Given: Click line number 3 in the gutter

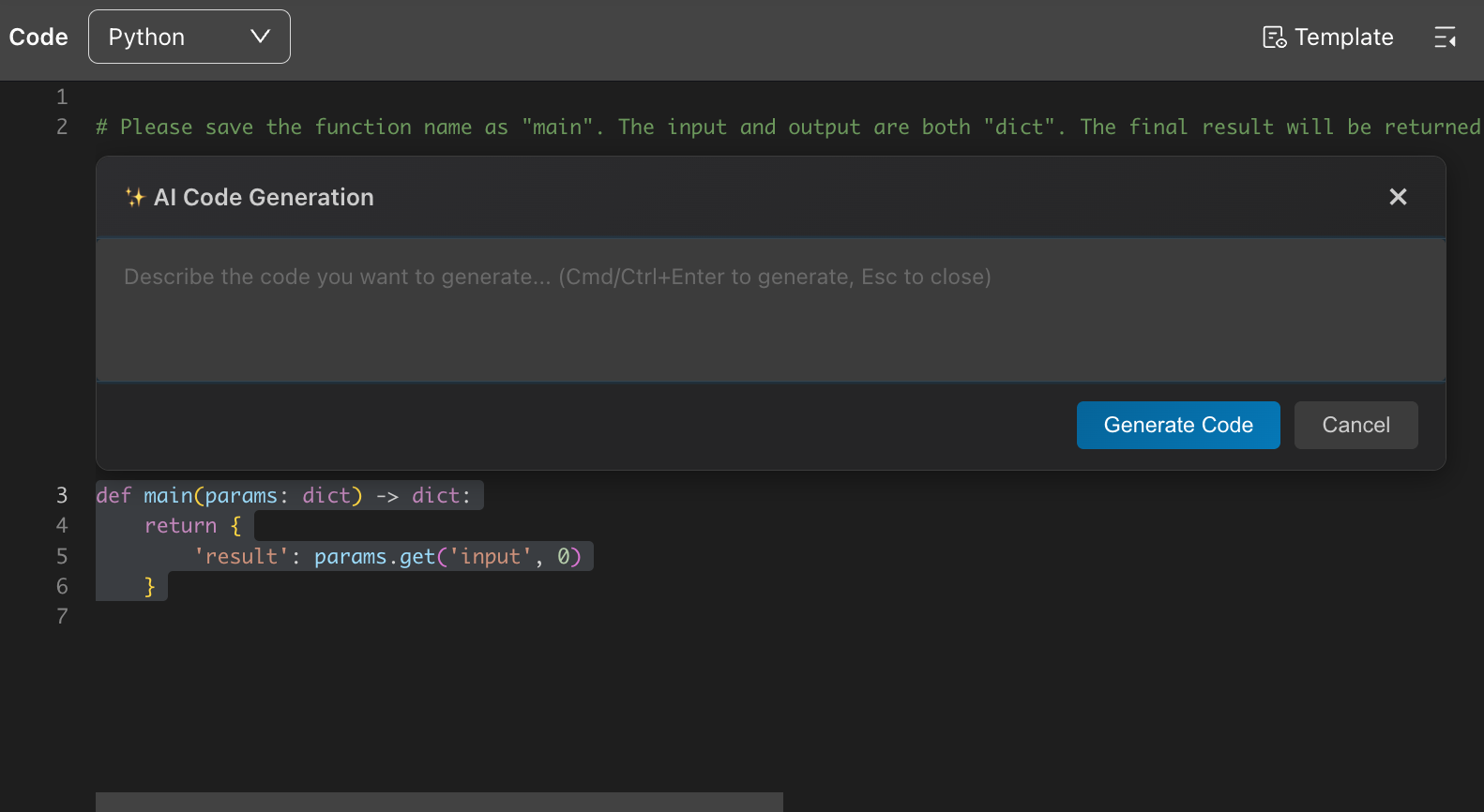Looking at the screenshot, I should (62, 495).
